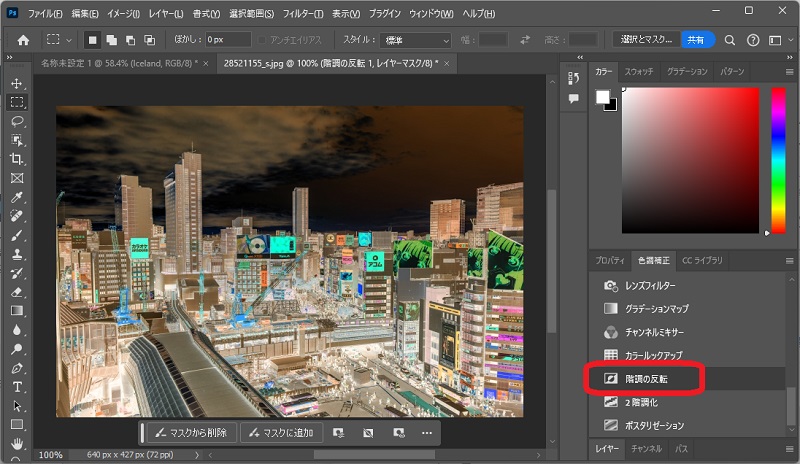
Task: Switch to the チャンネル tab
Action: pos(646,449)
